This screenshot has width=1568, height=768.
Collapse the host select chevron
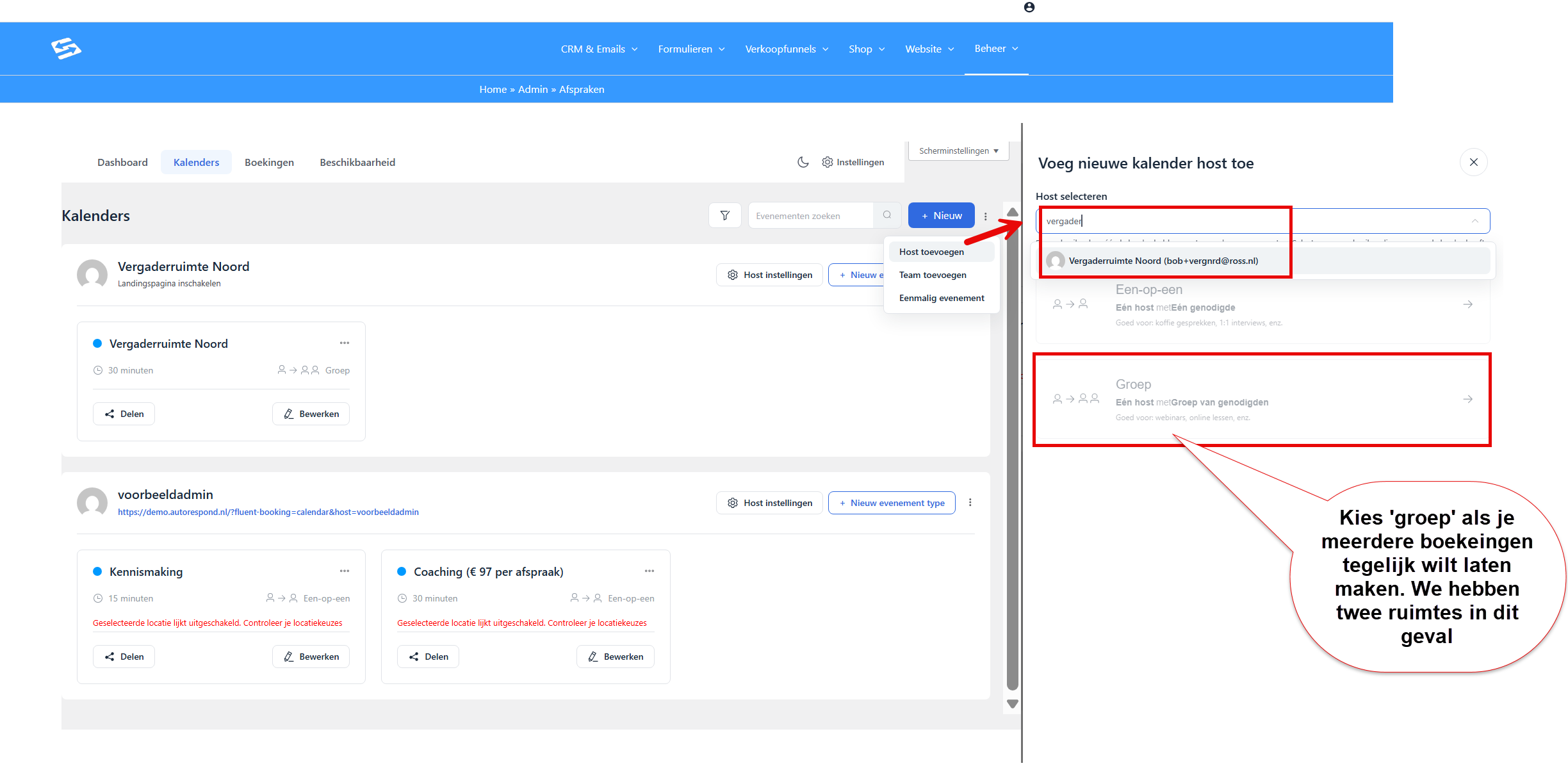[x=1475, y=221]
